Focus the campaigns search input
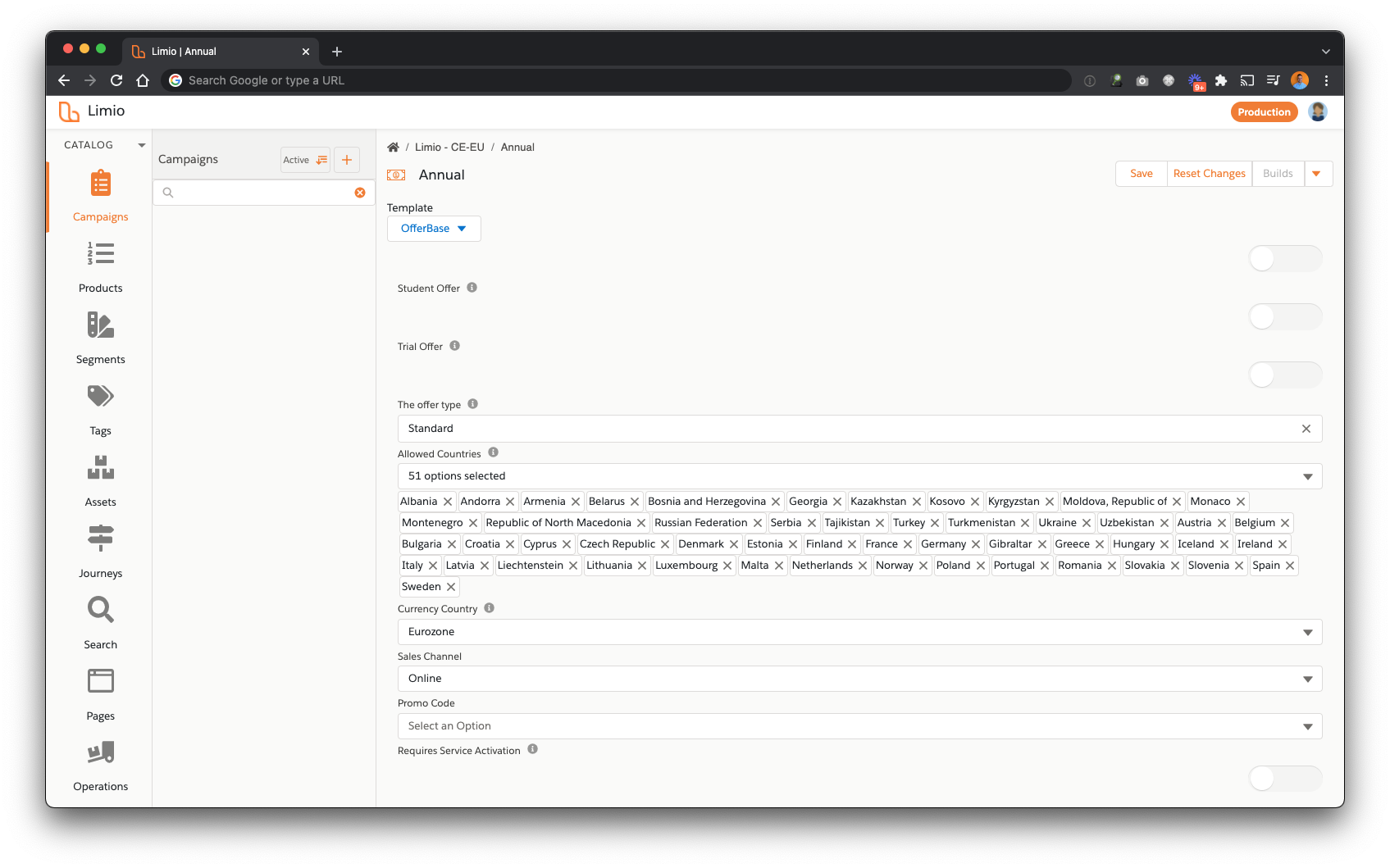 263,193
